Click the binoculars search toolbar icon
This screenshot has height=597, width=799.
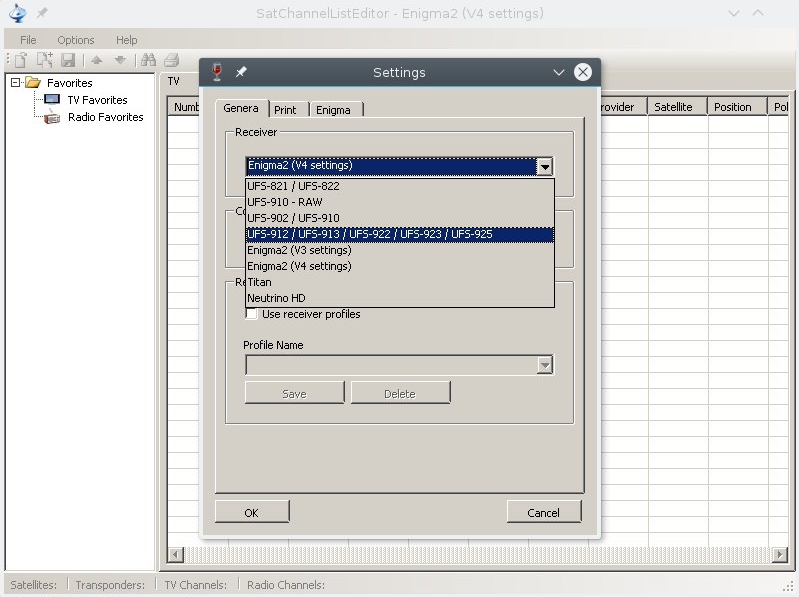pos(149,60)
